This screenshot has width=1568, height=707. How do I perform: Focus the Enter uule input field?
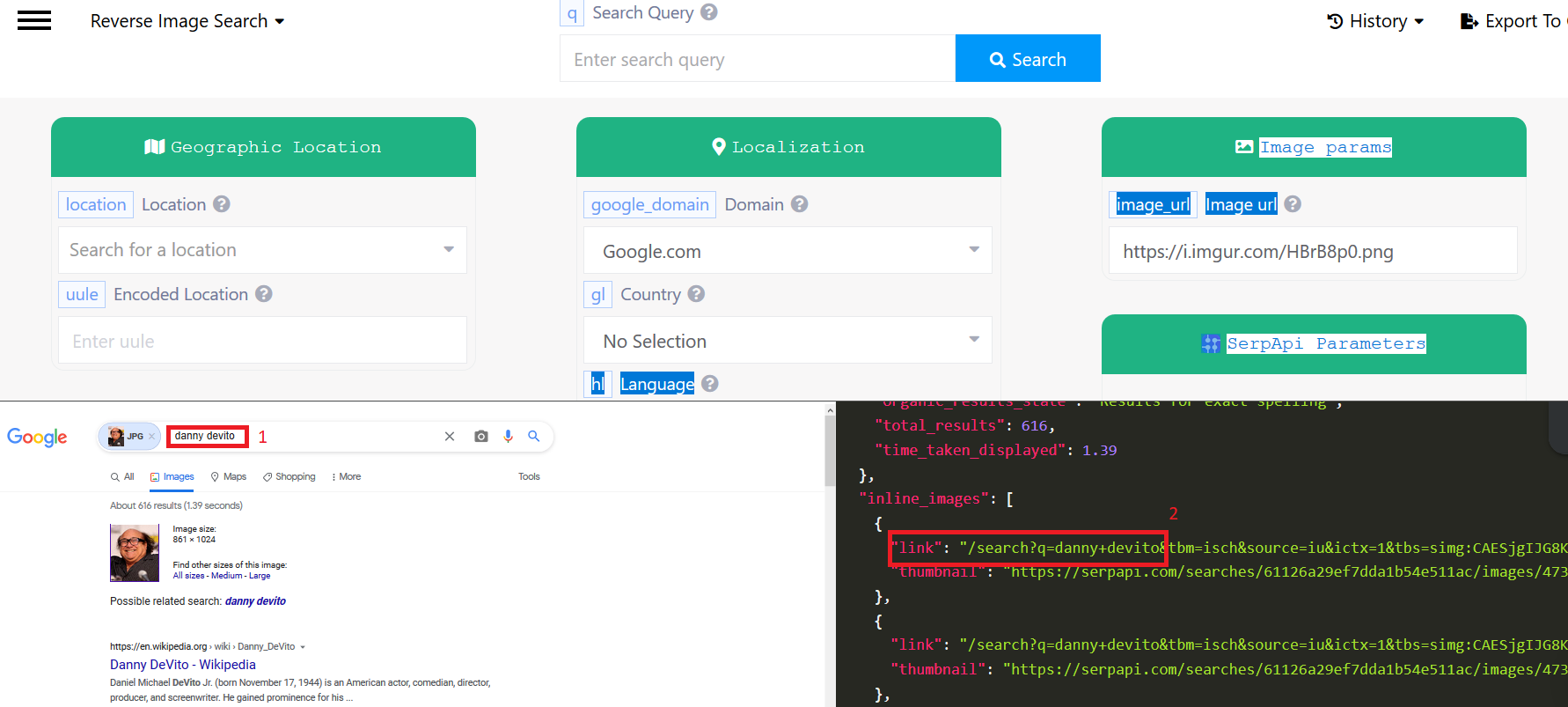(x=262, y=341)
